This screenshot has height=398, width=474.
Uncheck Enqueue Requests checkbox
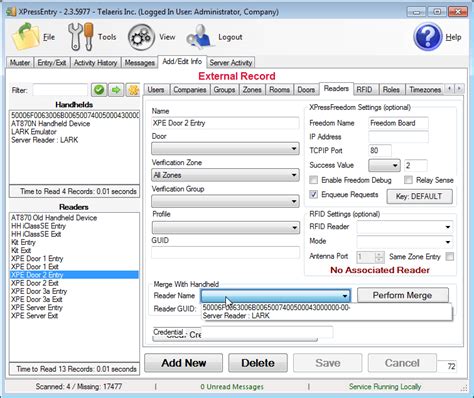tap(313, 194)
